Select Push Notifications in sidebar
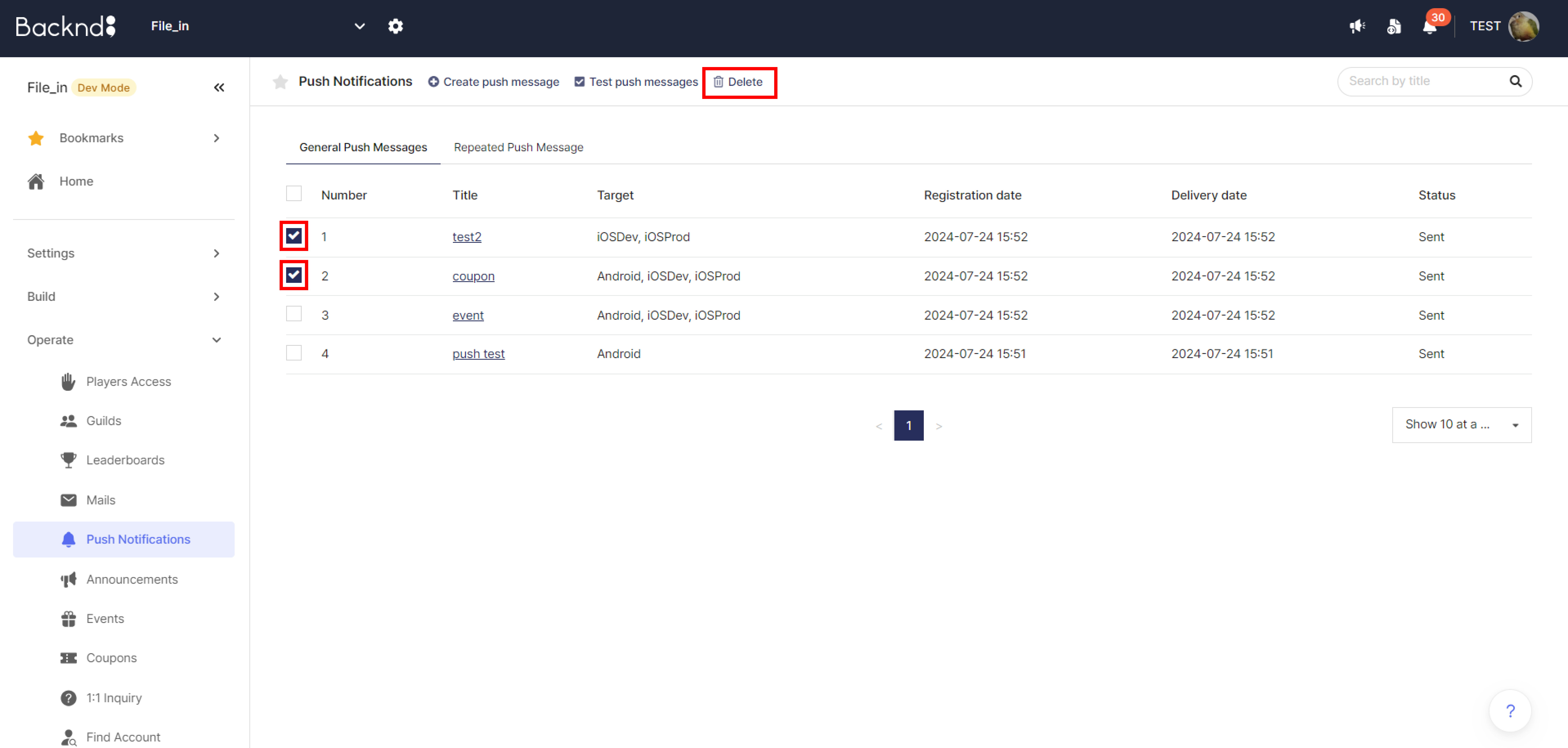The height and width of the screenshot is (748, 1568). [124, 539]
